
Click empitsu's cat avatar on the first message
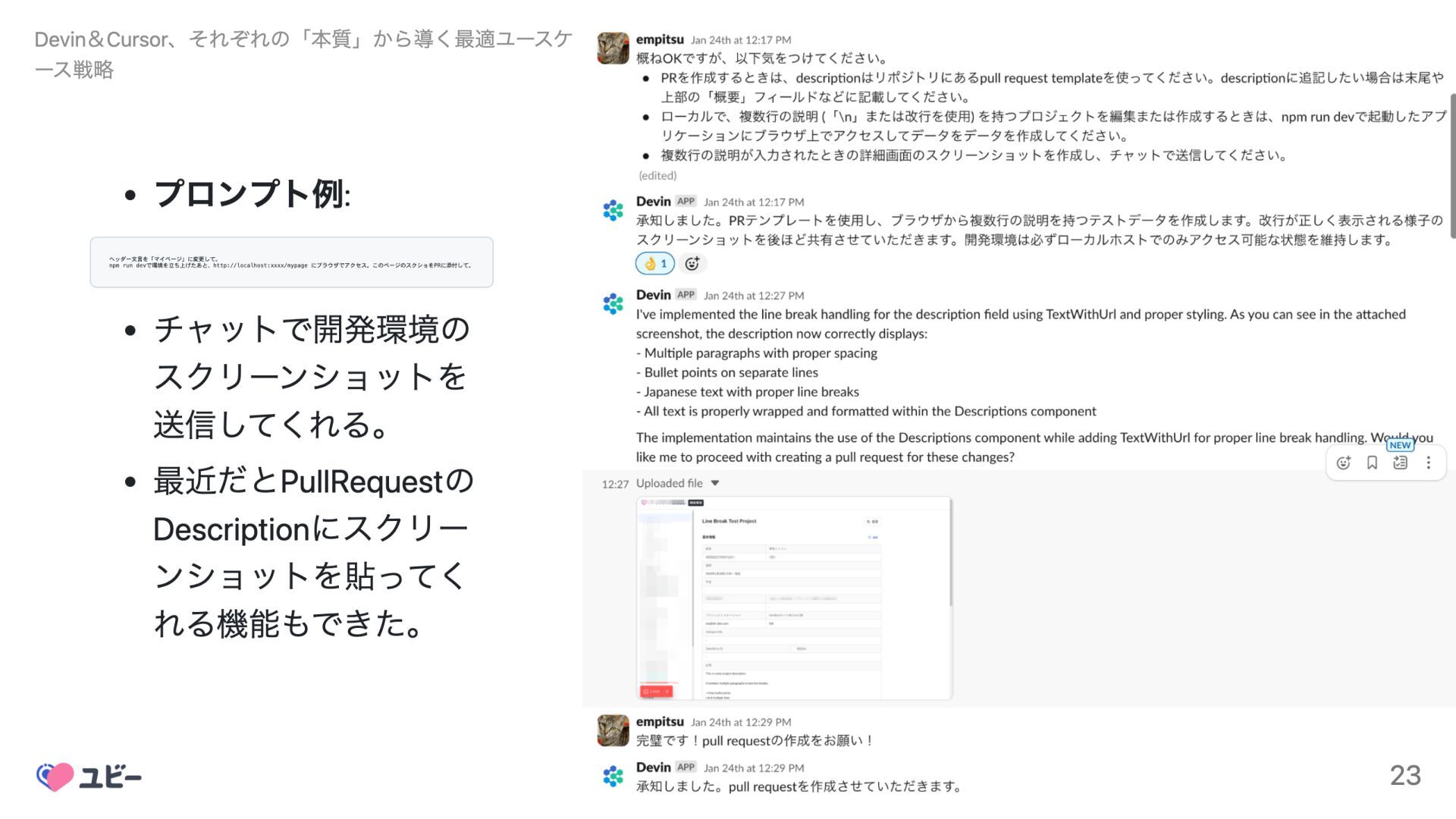pos(613,48)
